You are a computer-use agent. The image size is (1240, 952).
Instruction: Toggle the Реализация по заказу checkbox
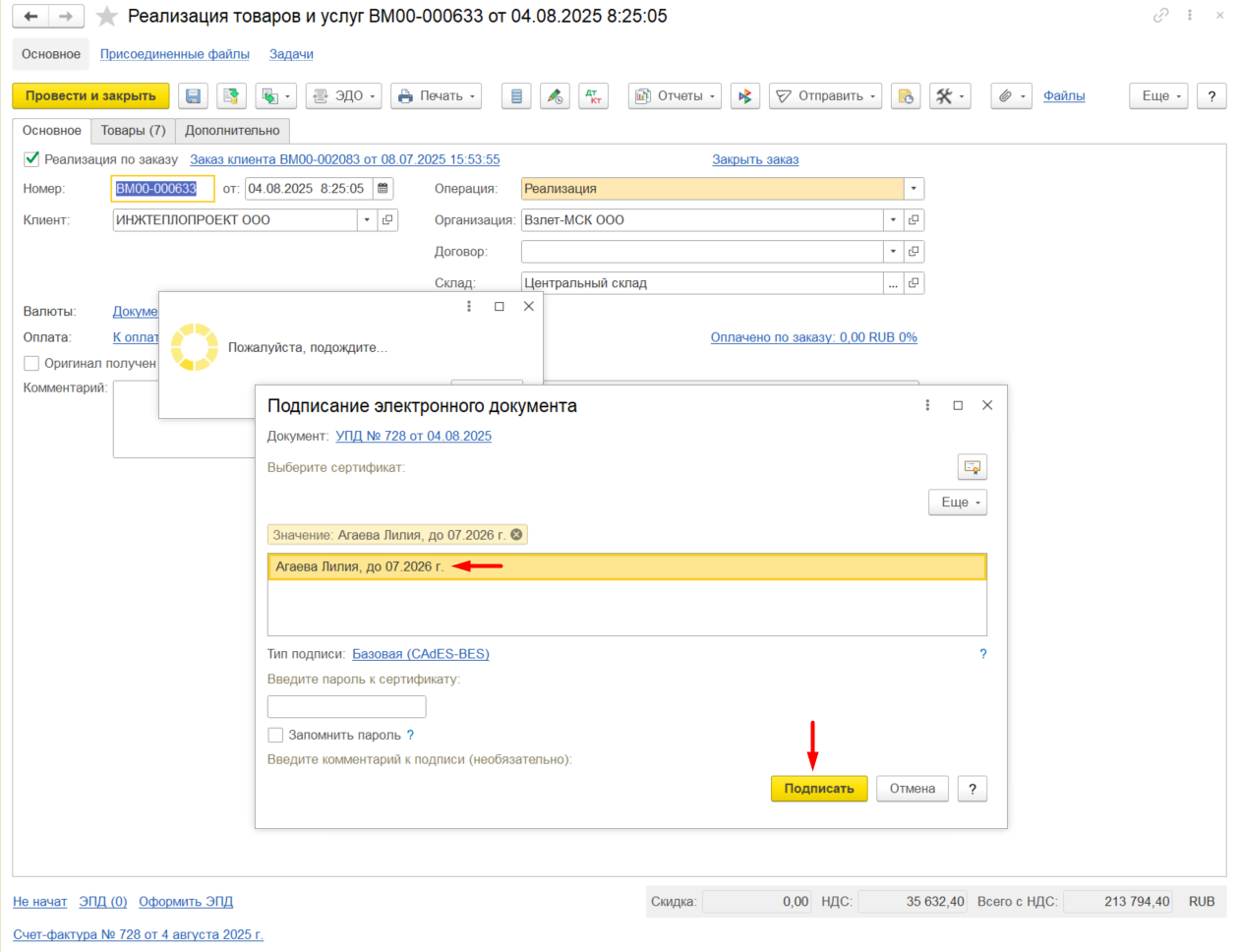click(31, 158)
